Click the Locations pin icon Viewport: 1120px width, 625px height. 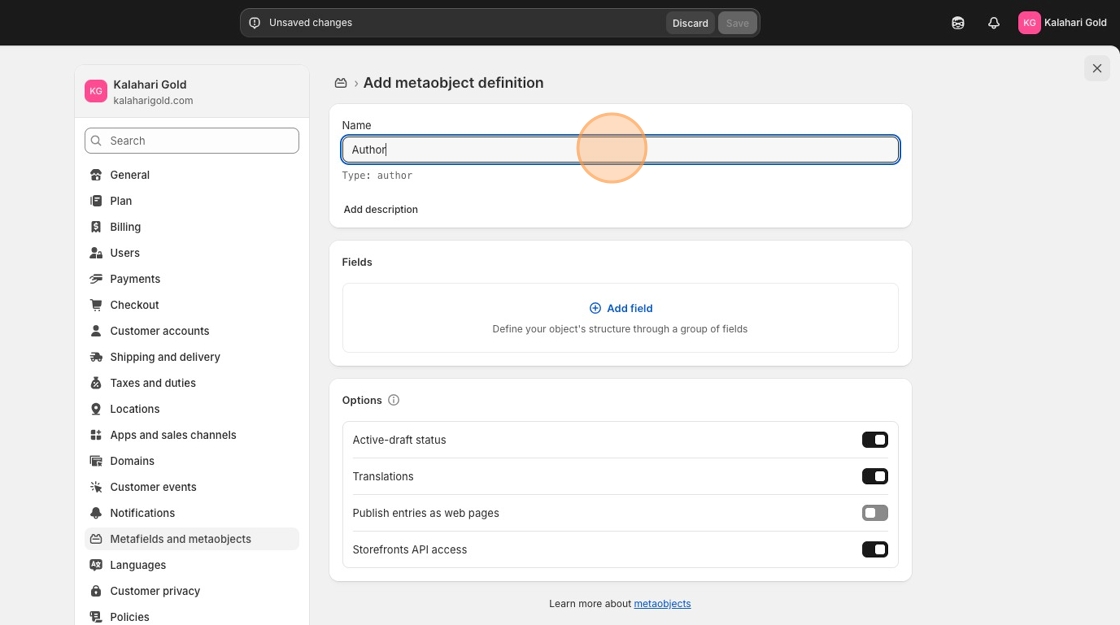[96, 409]
